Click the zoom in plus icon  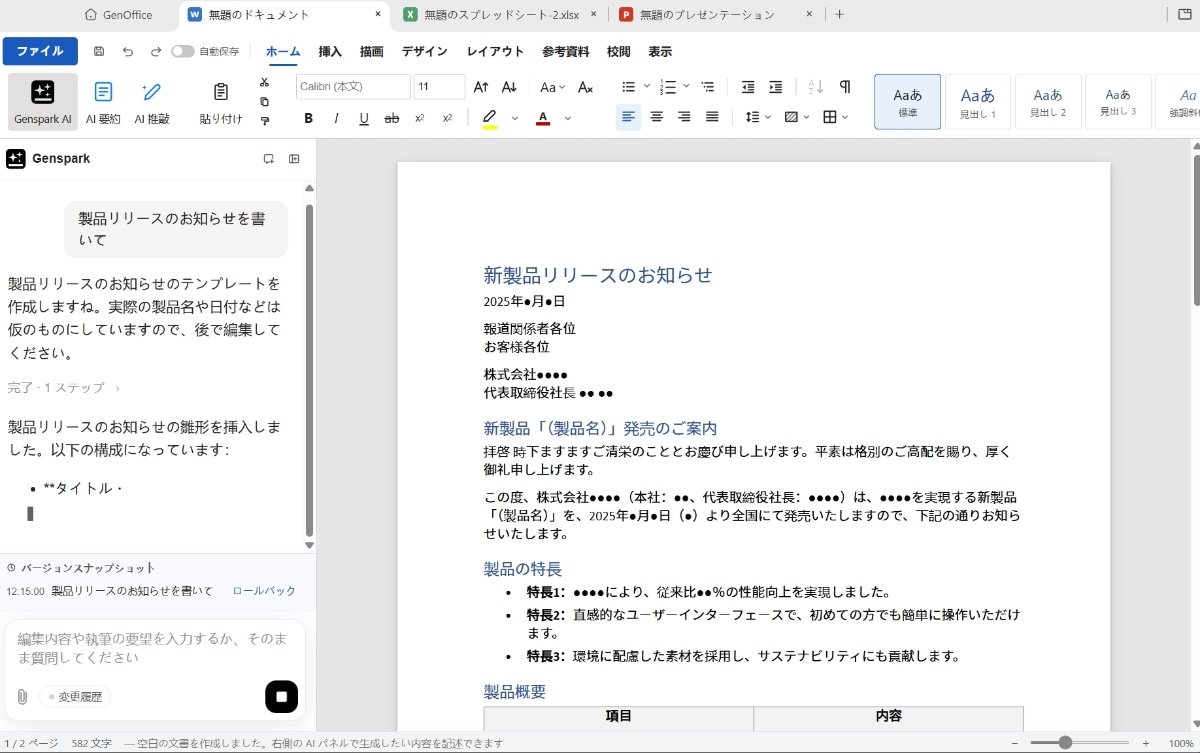pyautogui.click(x=1146, y=743)
